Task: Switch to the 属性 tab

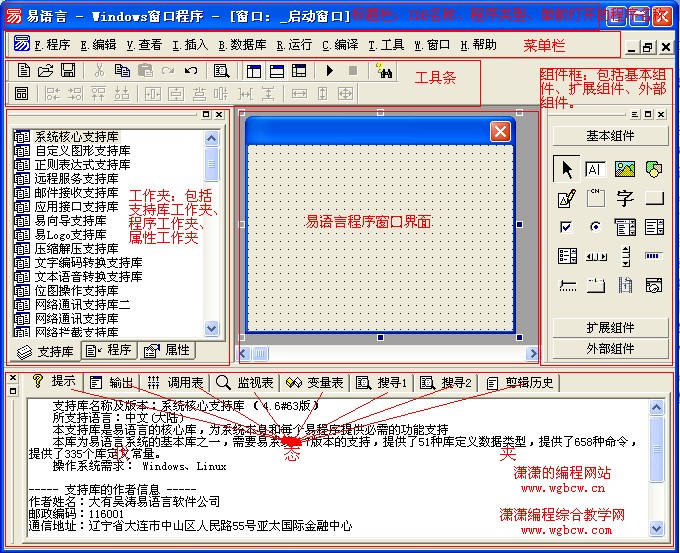Action: 167,350
